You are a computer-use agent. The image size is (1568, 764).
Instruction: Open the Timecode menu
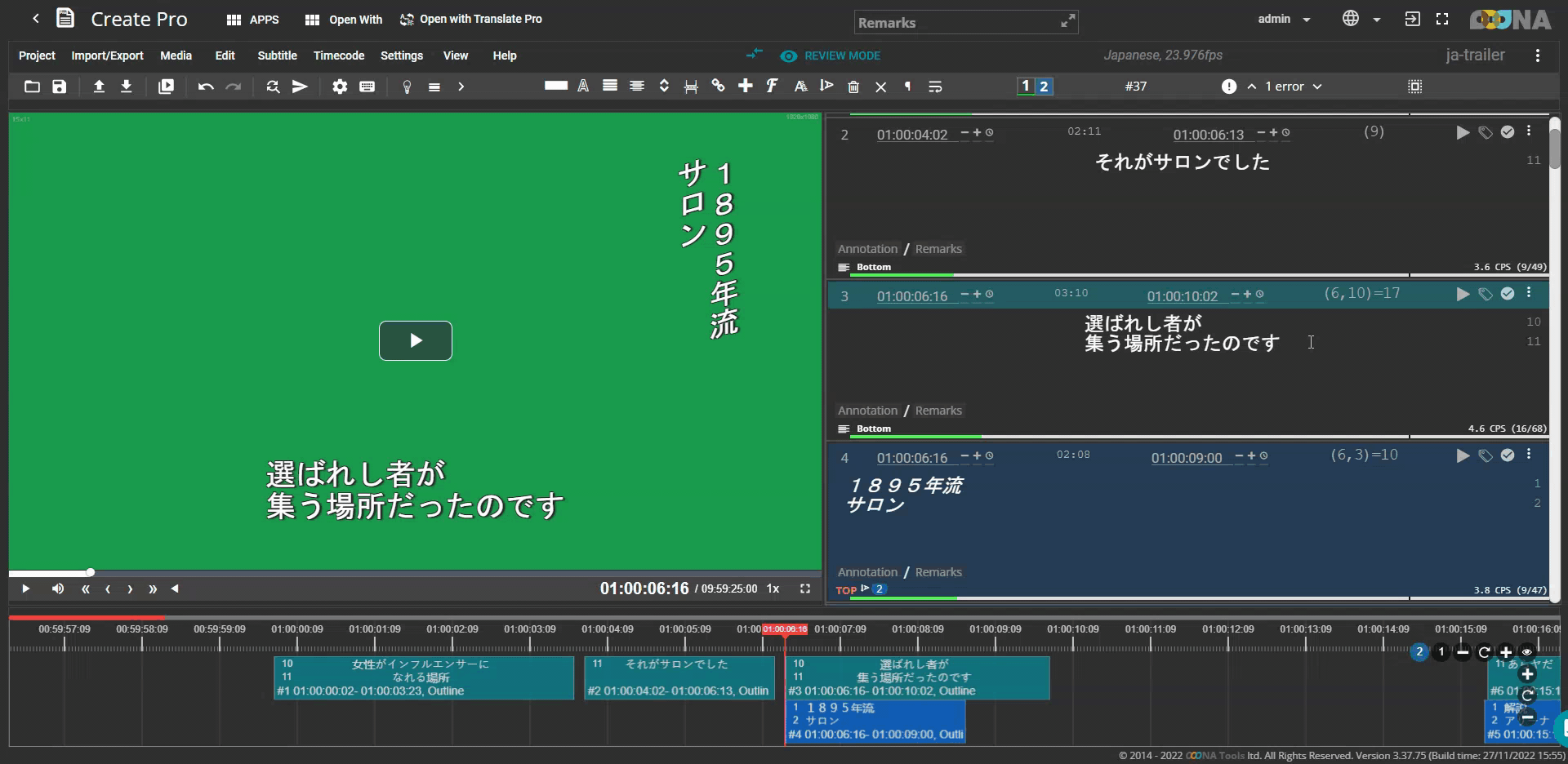click(x=338, y=56)
